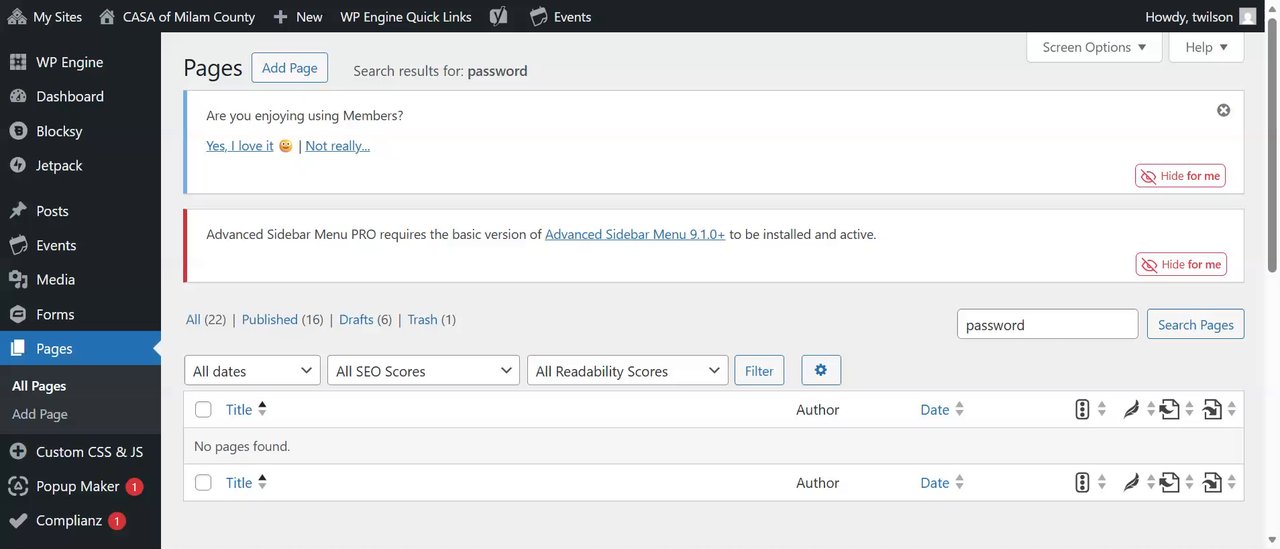The width and height of the screenshot is (1280, 549).
Task: Click the gear settings button beside Filter
Action: 821,370
